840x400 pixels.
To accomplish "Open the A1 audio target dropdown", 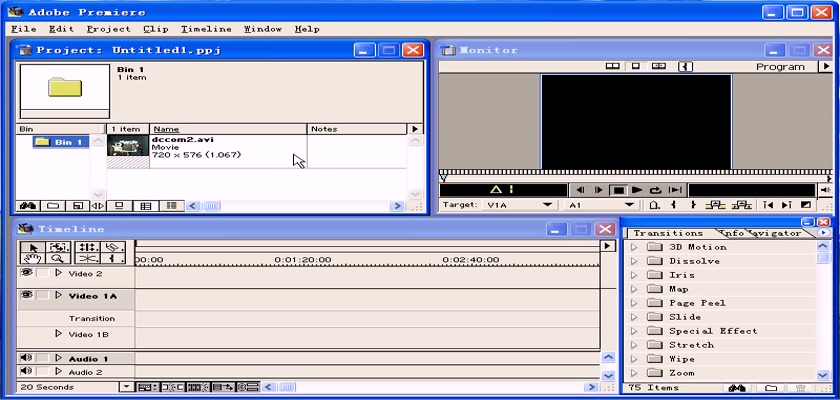I will pyautogui.click(x=629, y=205).
